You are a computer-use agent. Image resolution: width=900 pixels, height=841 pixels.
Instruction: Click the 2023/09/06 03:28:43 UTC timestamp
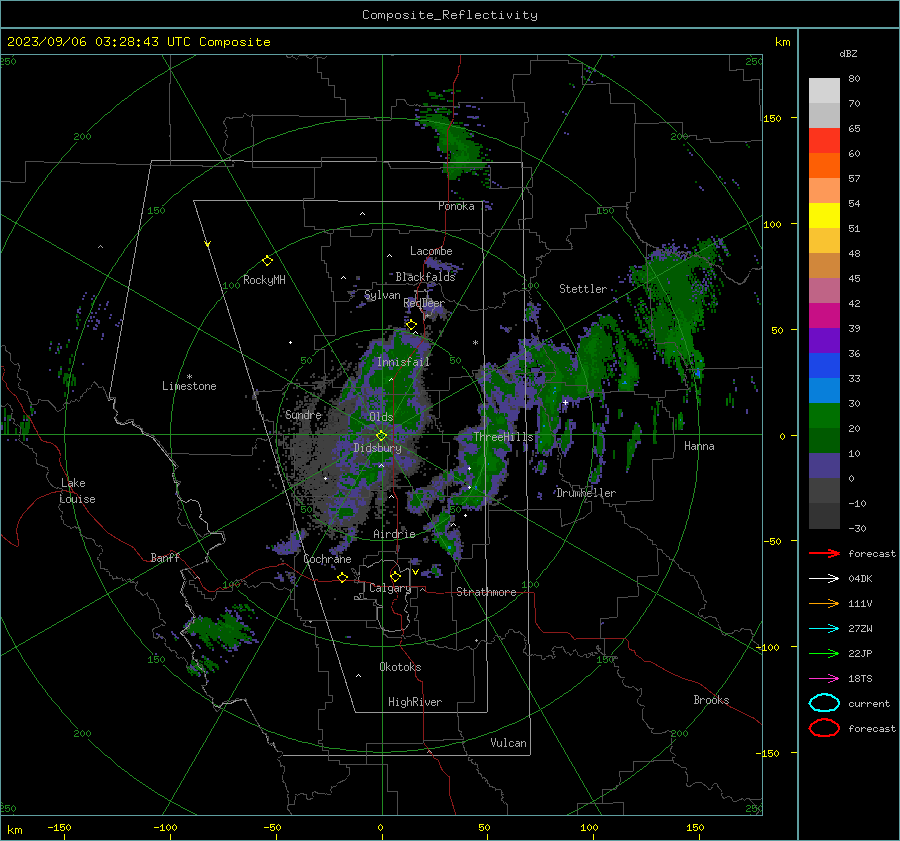click(x=99, y=41)
